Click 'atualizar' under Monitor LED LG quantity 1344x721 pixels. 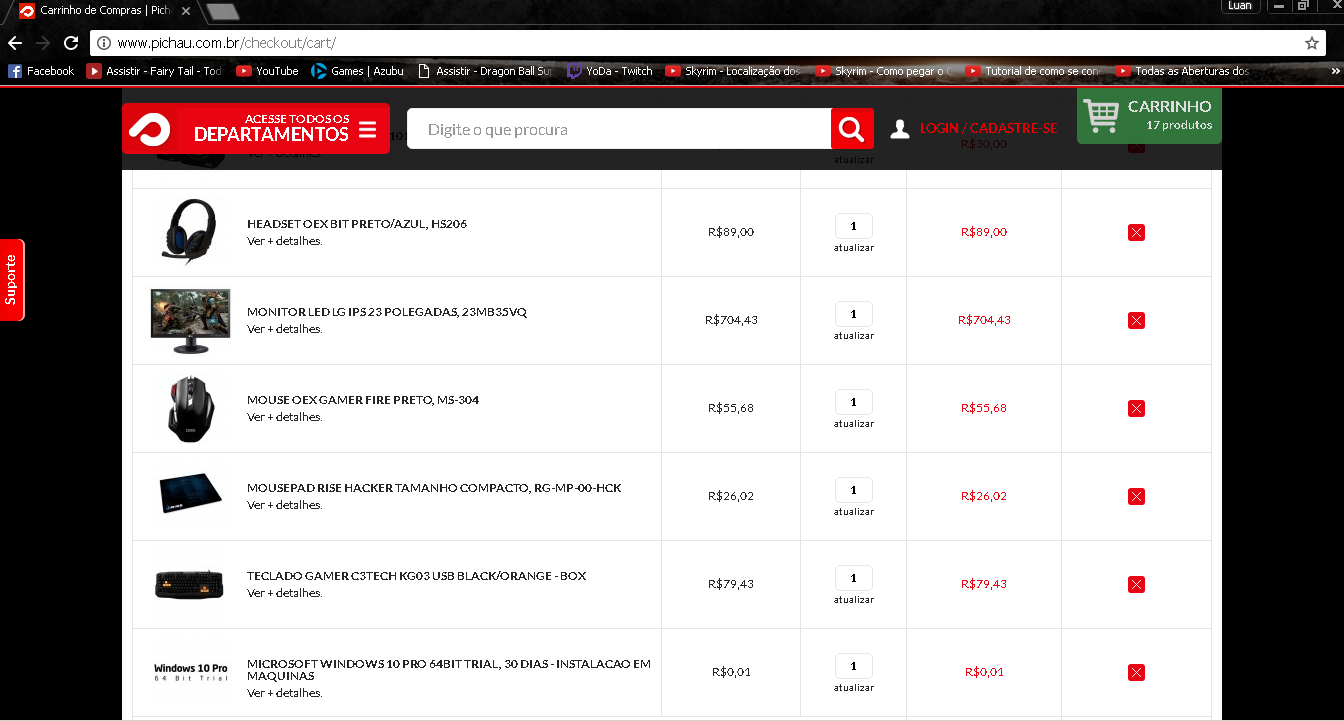pyautogui.click(x=854, y=336)
